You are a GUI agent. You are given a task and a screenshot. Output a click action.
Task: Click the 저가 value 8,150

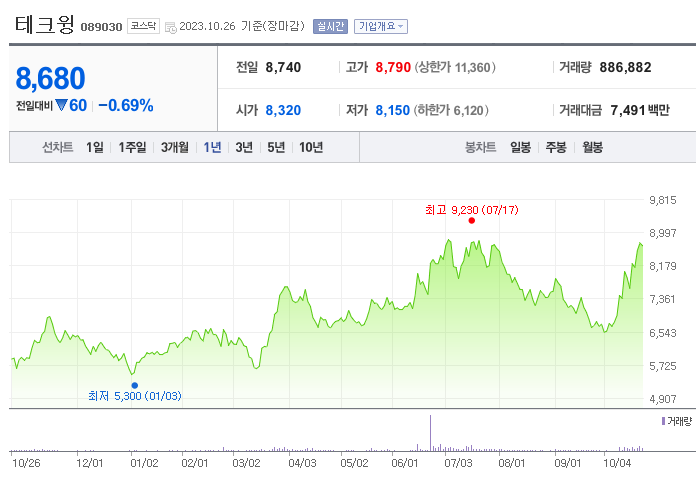coord(392,110)
